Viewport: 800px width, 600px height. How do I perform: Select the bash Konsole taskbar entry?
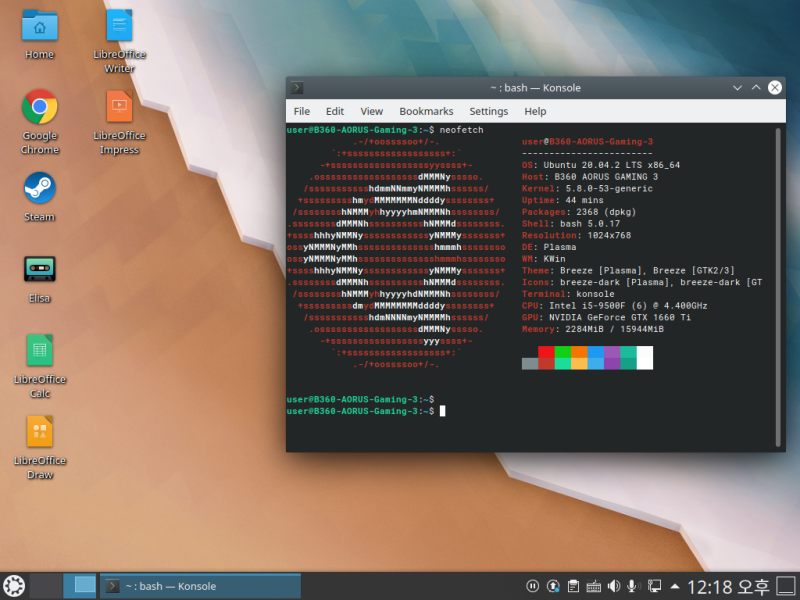200,586
